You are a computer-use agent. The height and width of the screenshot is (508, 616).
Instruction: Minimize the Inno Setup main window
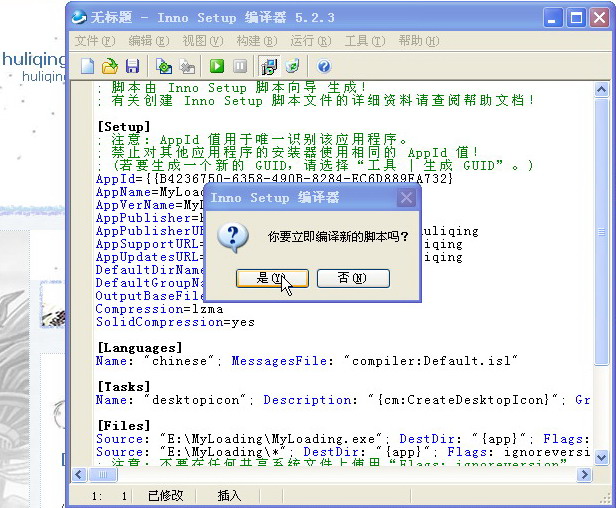tap(553, 18)
